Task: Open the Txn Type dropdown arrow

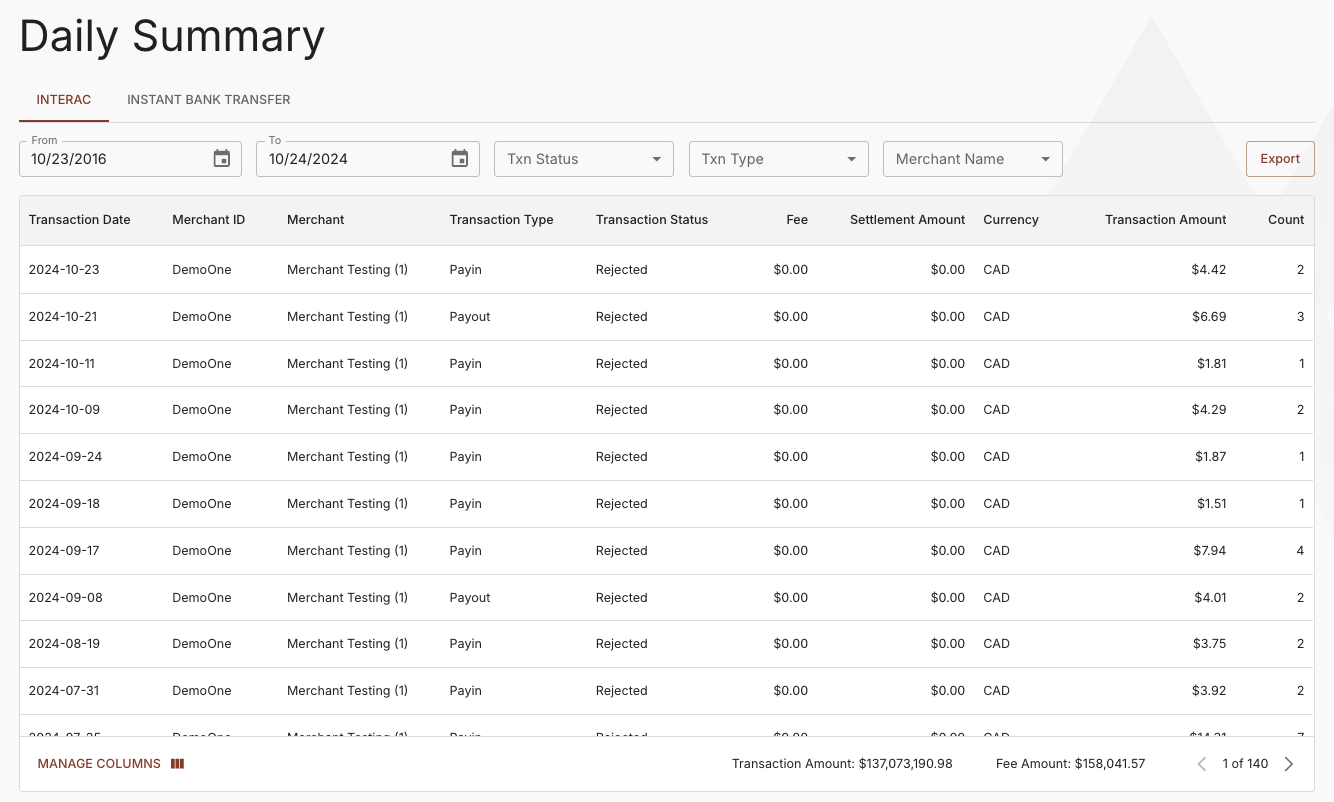Action: [x=851, y=158]
